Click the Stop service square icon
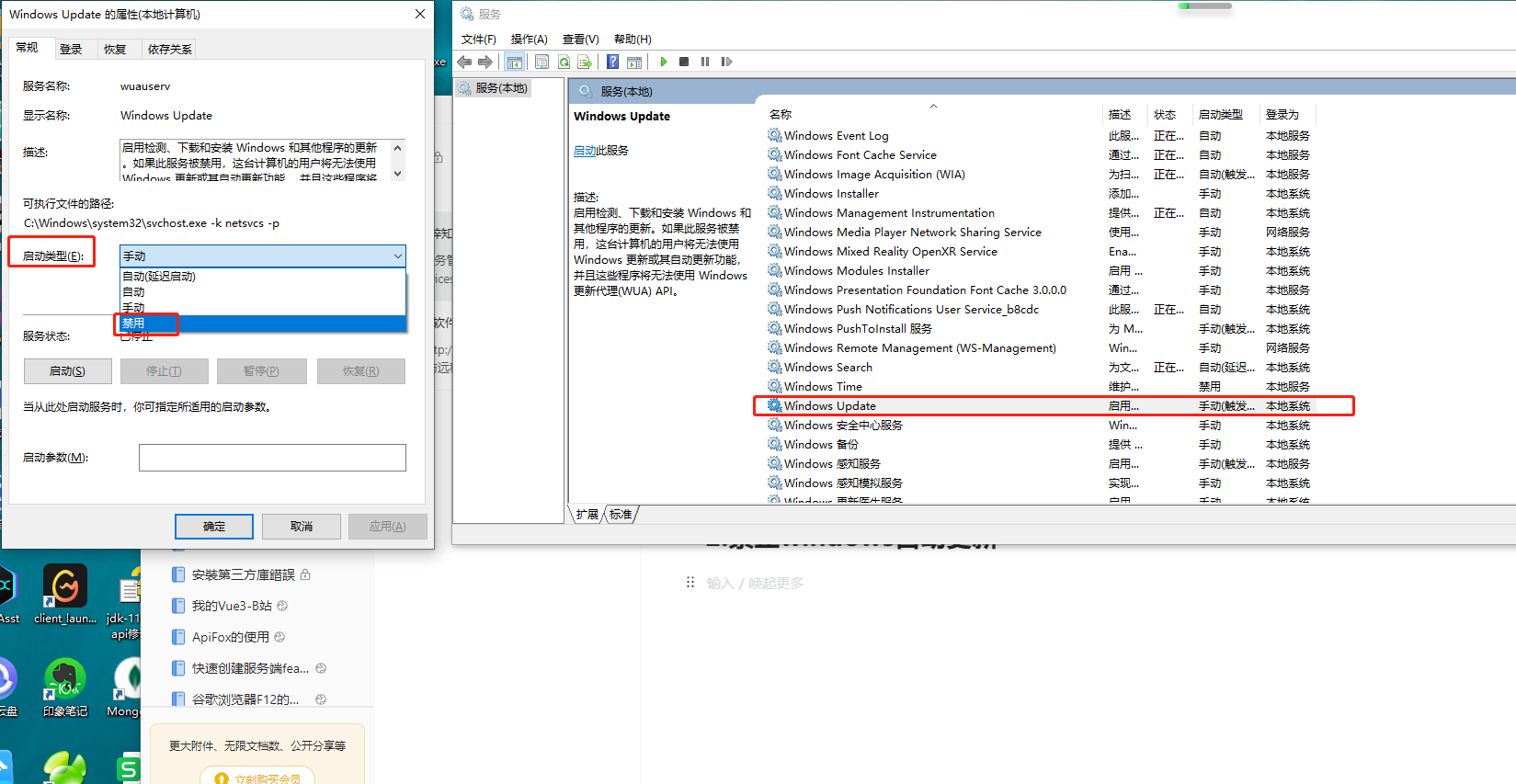Viewport: 1516px width, 784px height. click(684, 62)
